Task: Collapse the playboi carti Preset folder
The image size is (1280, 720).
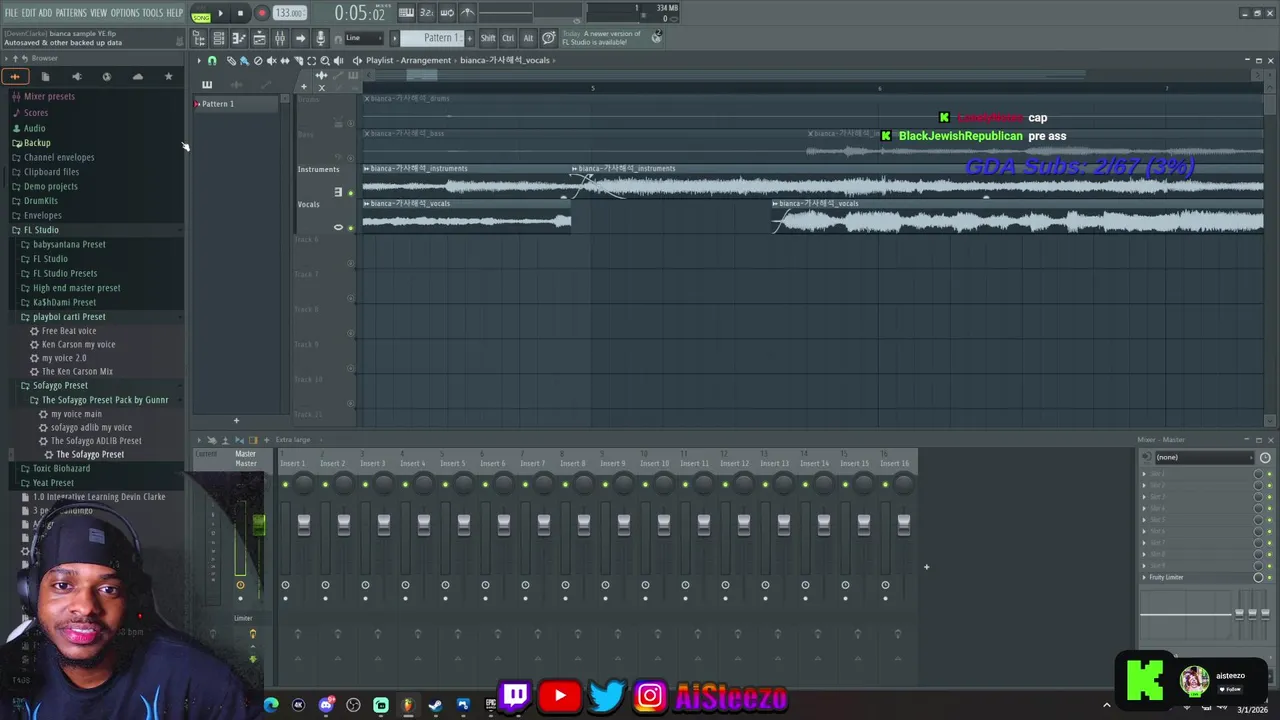Action: pyautogui.click(x=69, y=317)
